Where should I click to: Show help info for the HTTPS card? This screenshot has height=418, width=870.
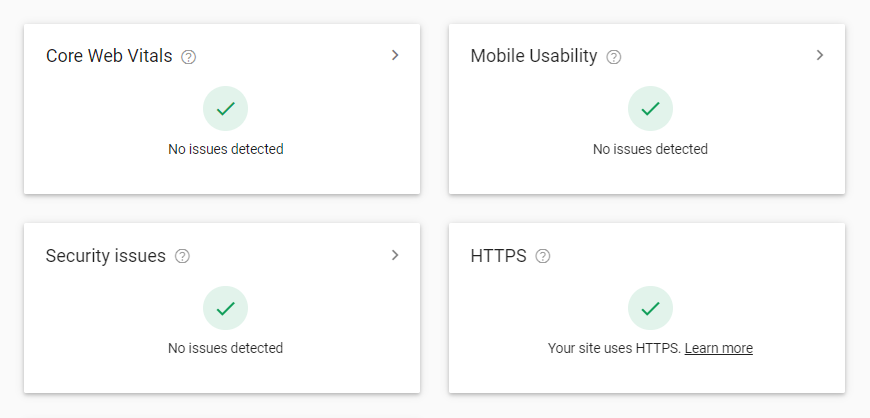(543, 256)
